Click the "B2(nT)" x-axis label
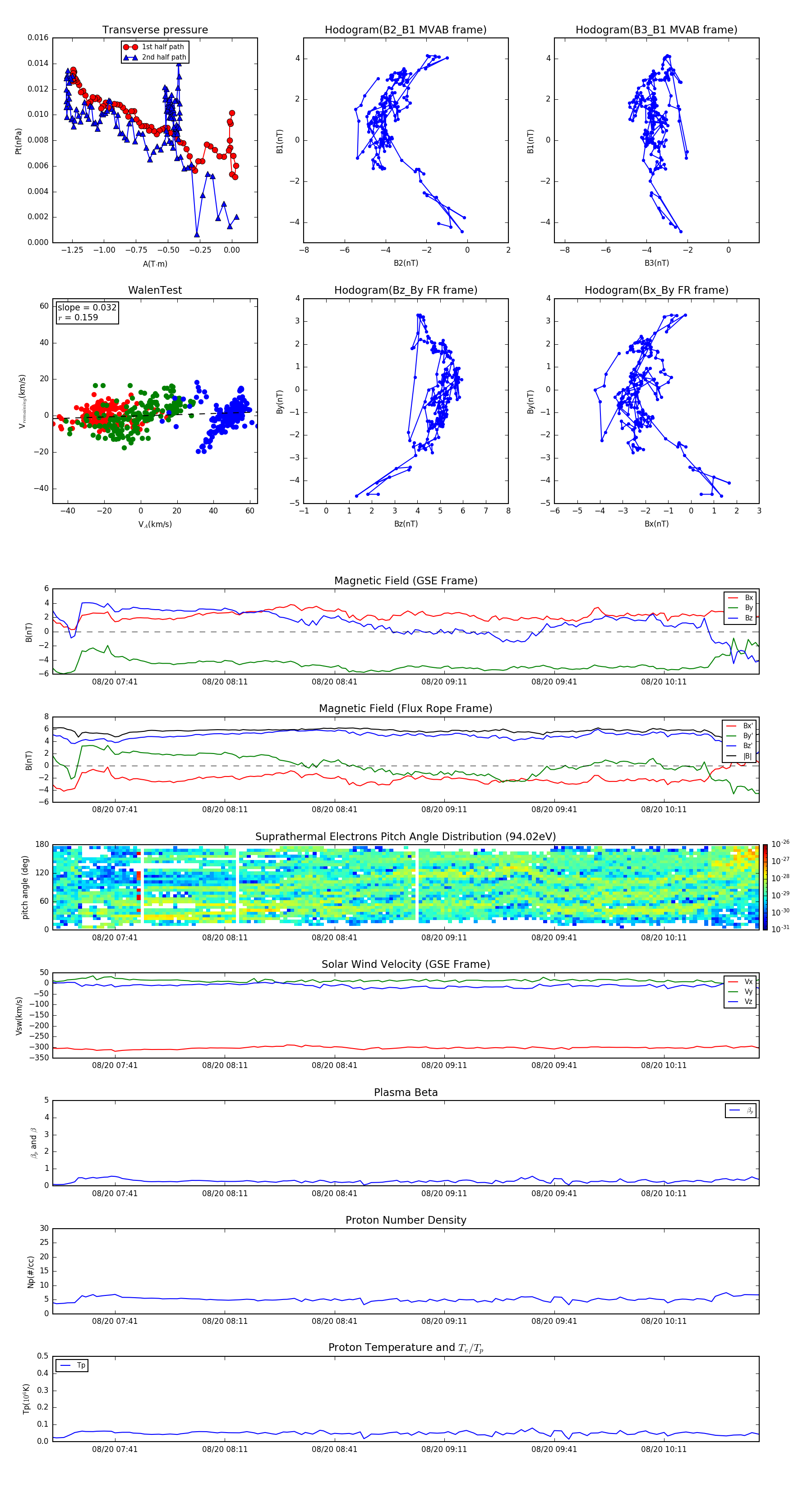 coord(406,263)
